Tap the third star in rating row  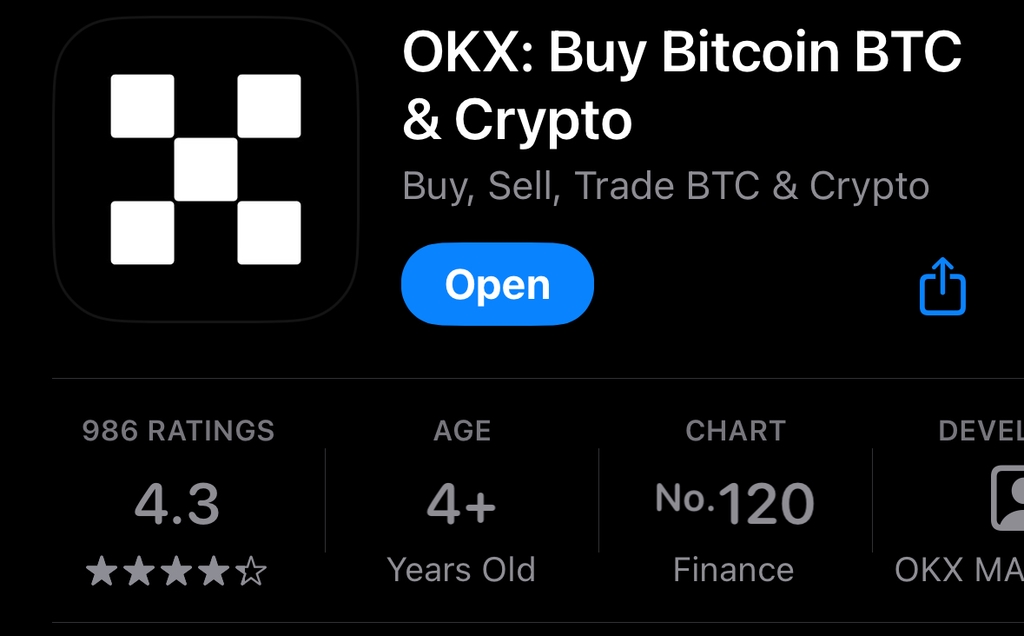[176, 572]
